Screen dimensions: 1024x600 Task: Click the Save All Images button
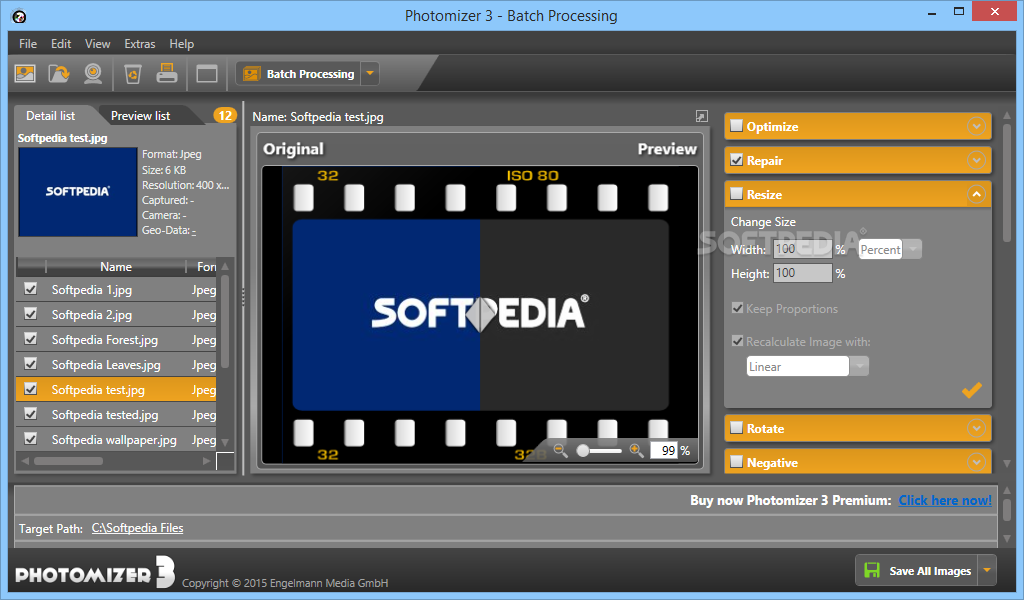(x=917, y=570)
